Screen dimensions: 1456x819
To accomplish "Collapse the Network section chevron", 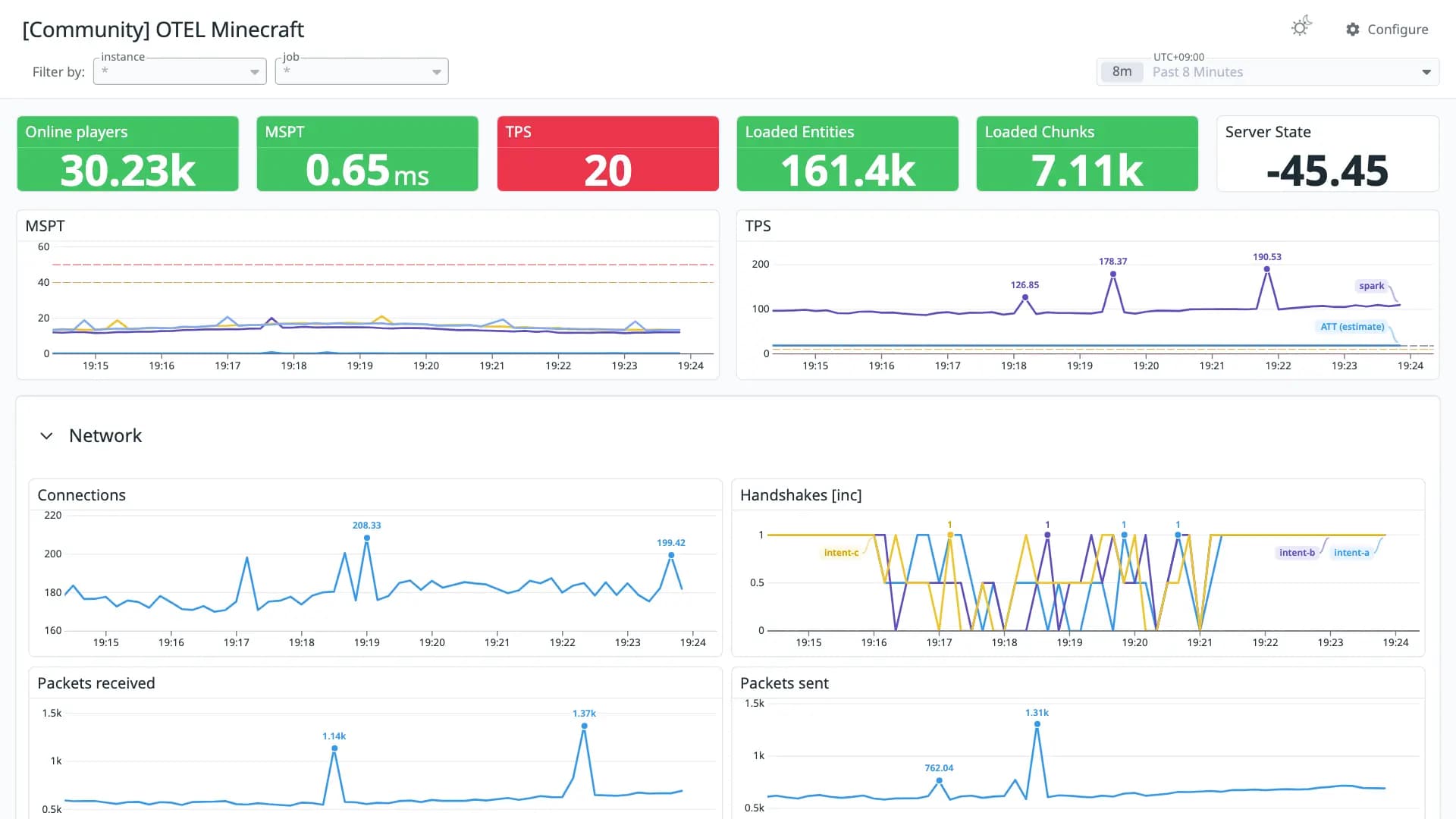I will 46,436.
